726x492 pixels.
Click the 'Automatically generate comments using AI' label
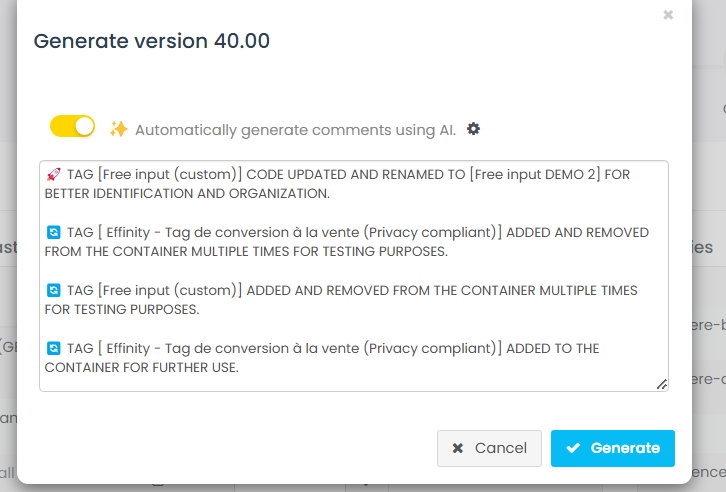click(295, 130)
